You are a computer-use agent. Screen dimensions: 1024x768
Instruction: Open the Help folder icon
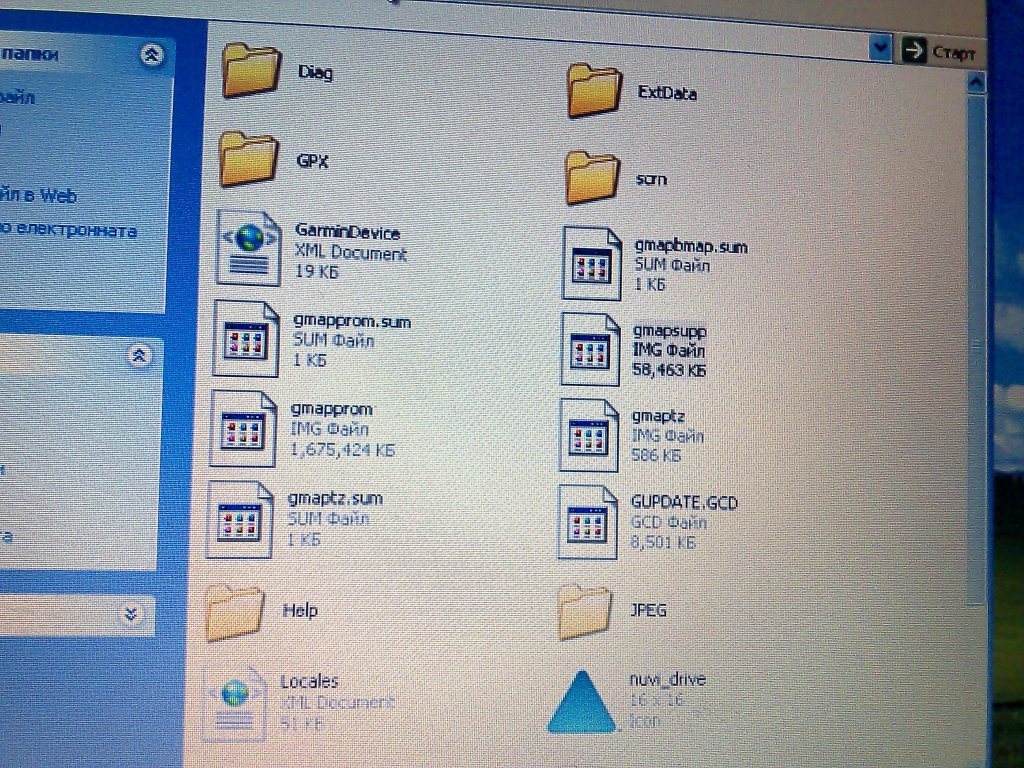point(234,612)
